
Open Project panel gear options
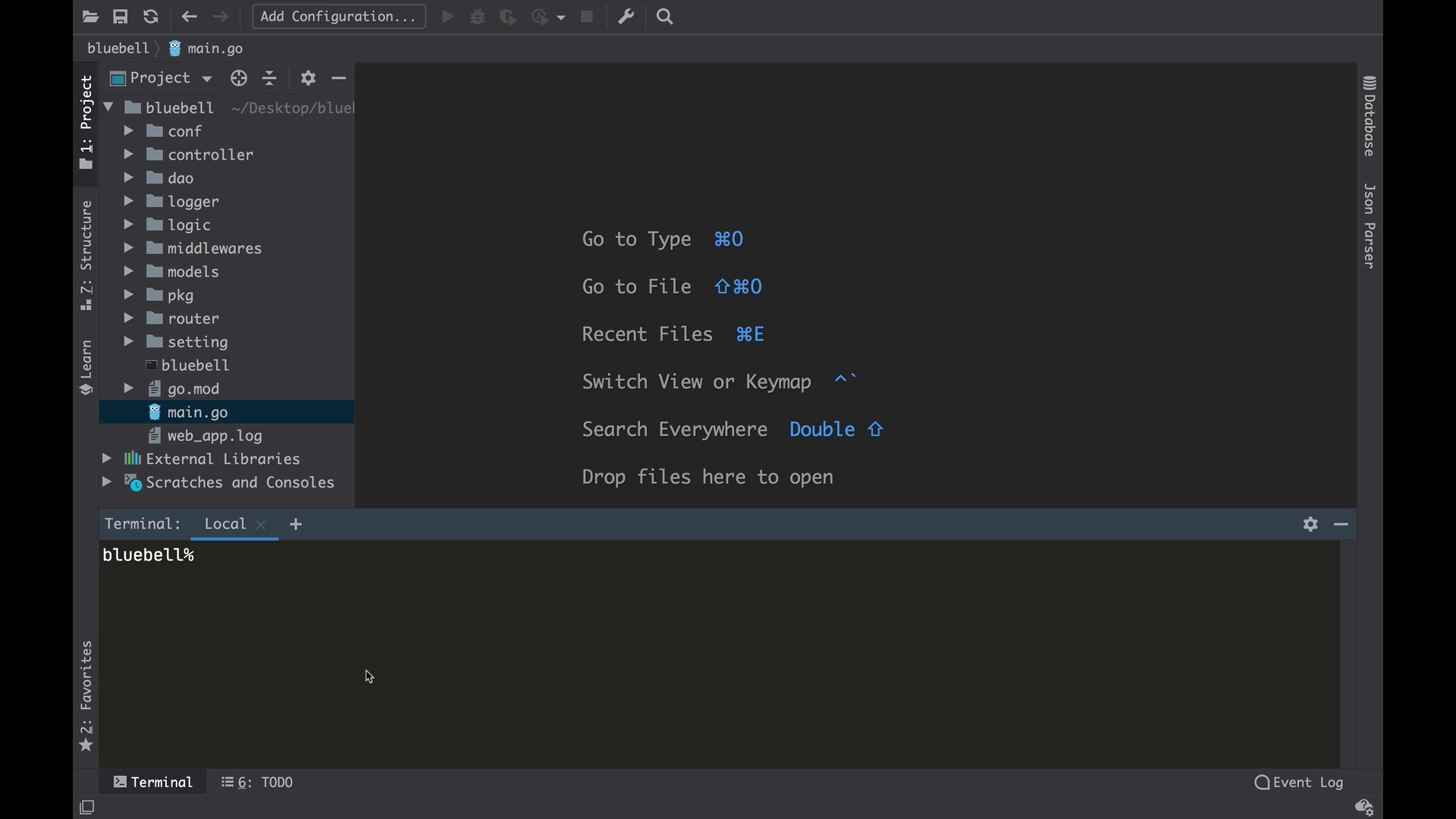point(308,78)
